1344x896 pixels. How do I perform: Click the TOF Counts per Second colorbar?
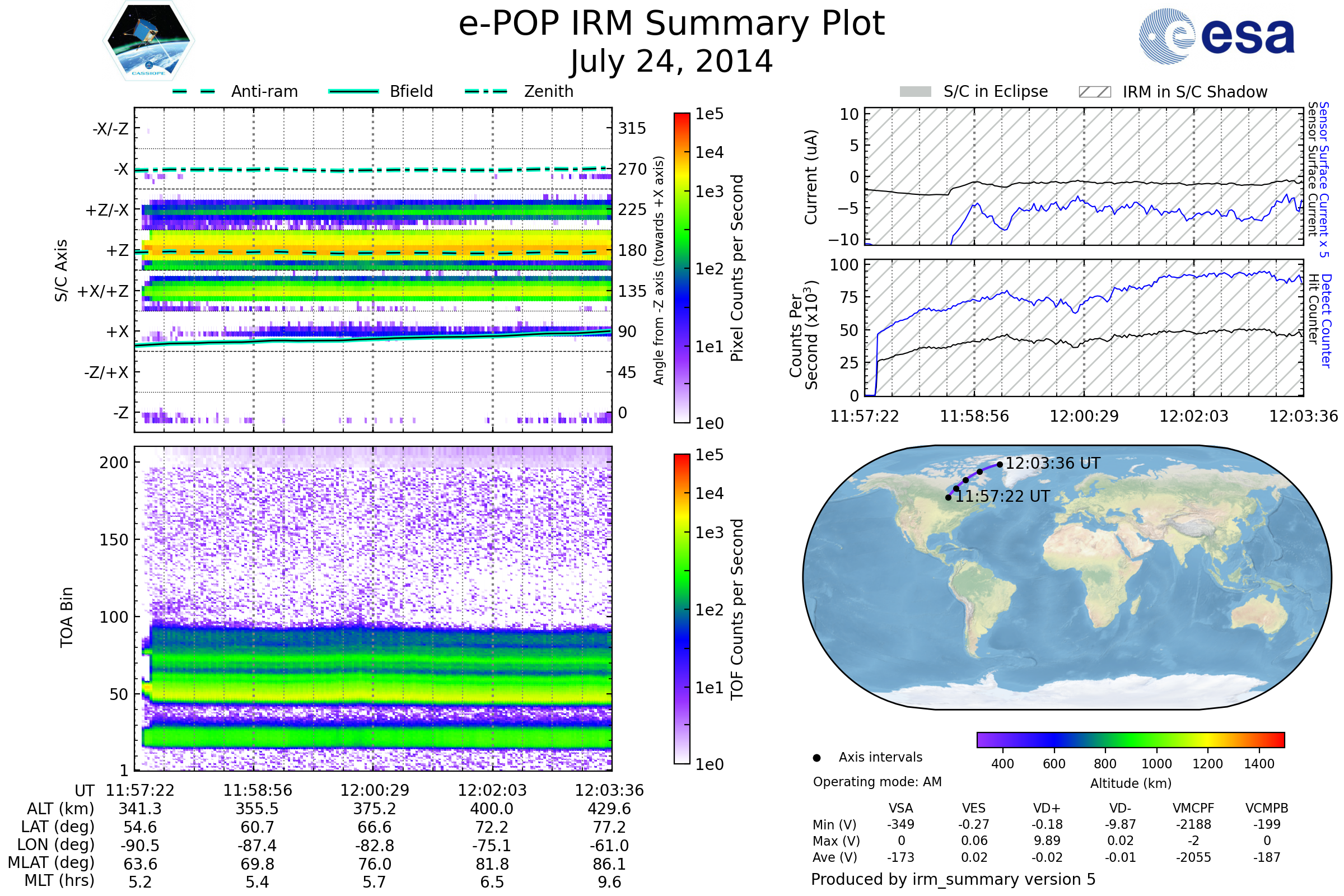click(x=682, y=609)
